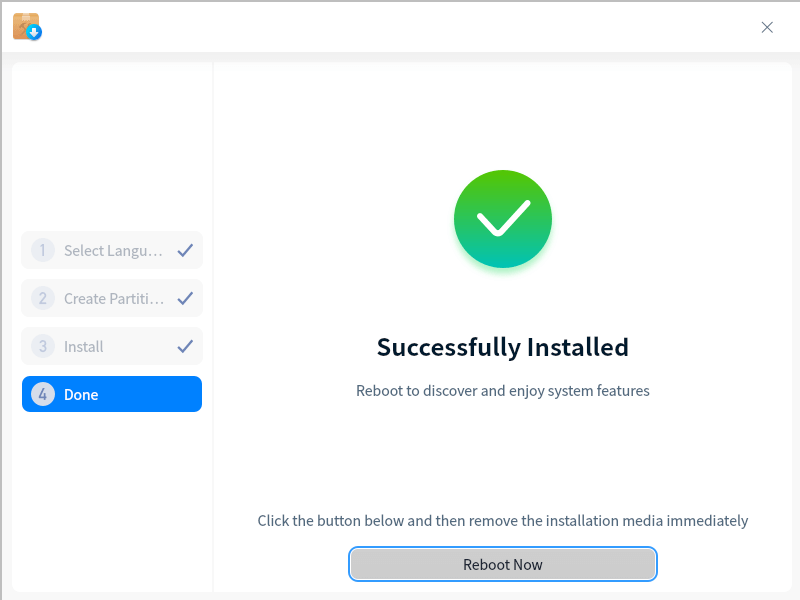Screen dimensions: 800x600
Task: Click the reboot to discover features text
Action: coord(503,390)
